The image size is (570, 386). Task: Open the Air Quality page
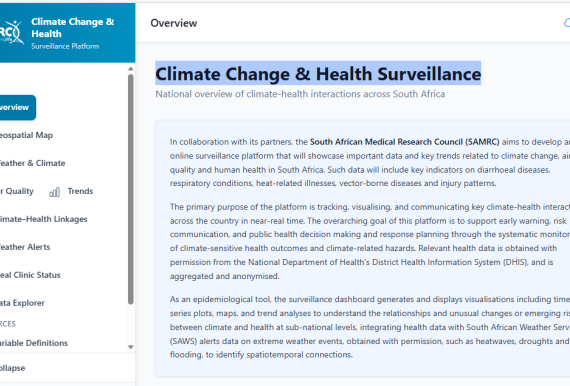17,191
